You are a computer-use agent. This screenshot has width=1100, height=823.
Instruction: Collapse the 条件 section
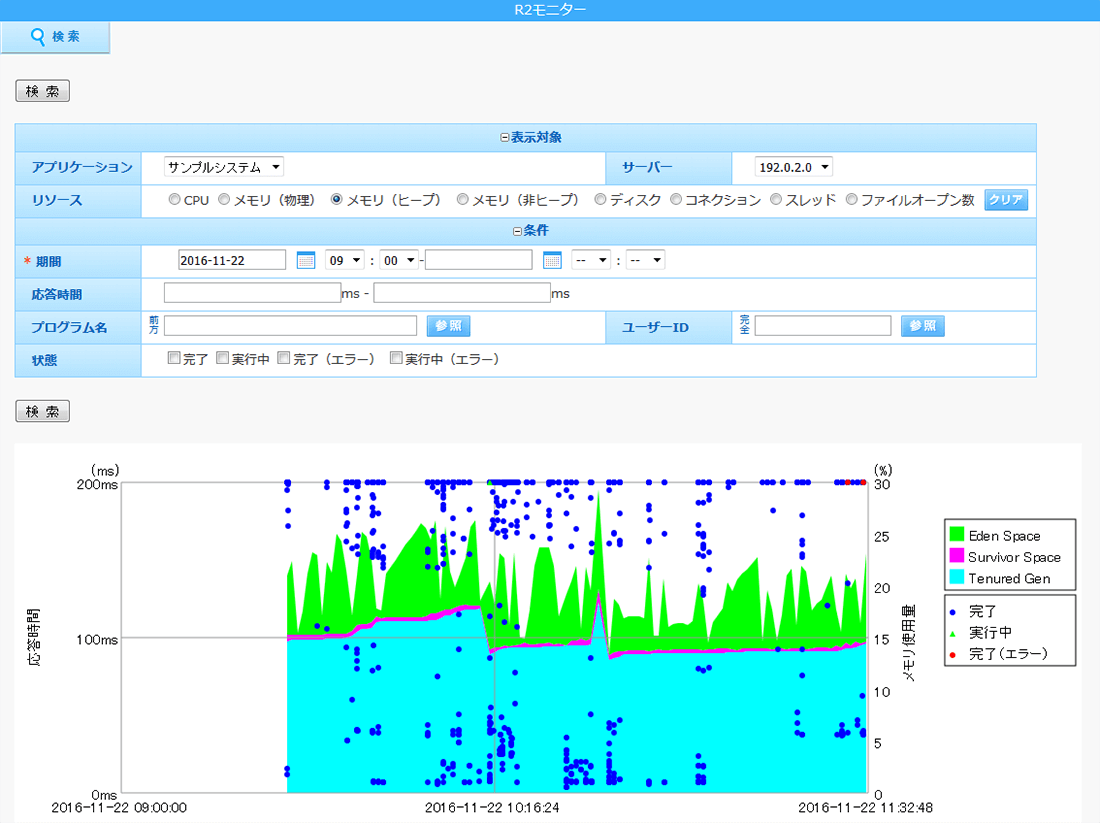[517, 231]
